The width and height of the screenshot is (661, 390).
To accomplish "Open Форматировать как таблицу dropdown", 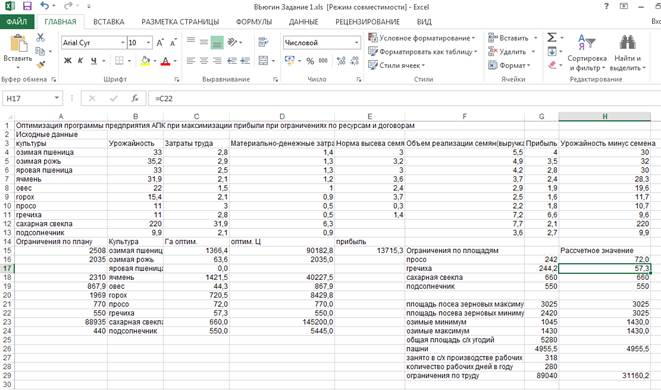I will click(423, 51).
